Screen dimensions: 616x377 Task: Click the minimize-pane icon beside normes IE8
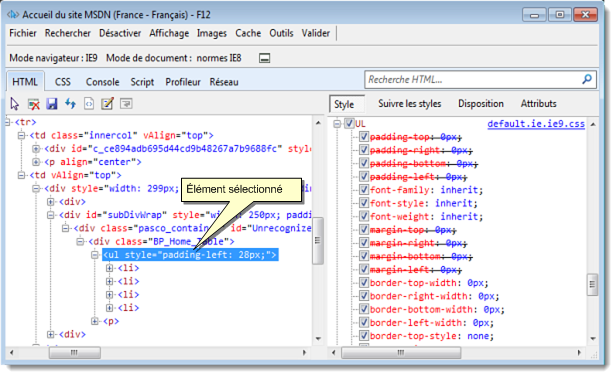[264, 59]
